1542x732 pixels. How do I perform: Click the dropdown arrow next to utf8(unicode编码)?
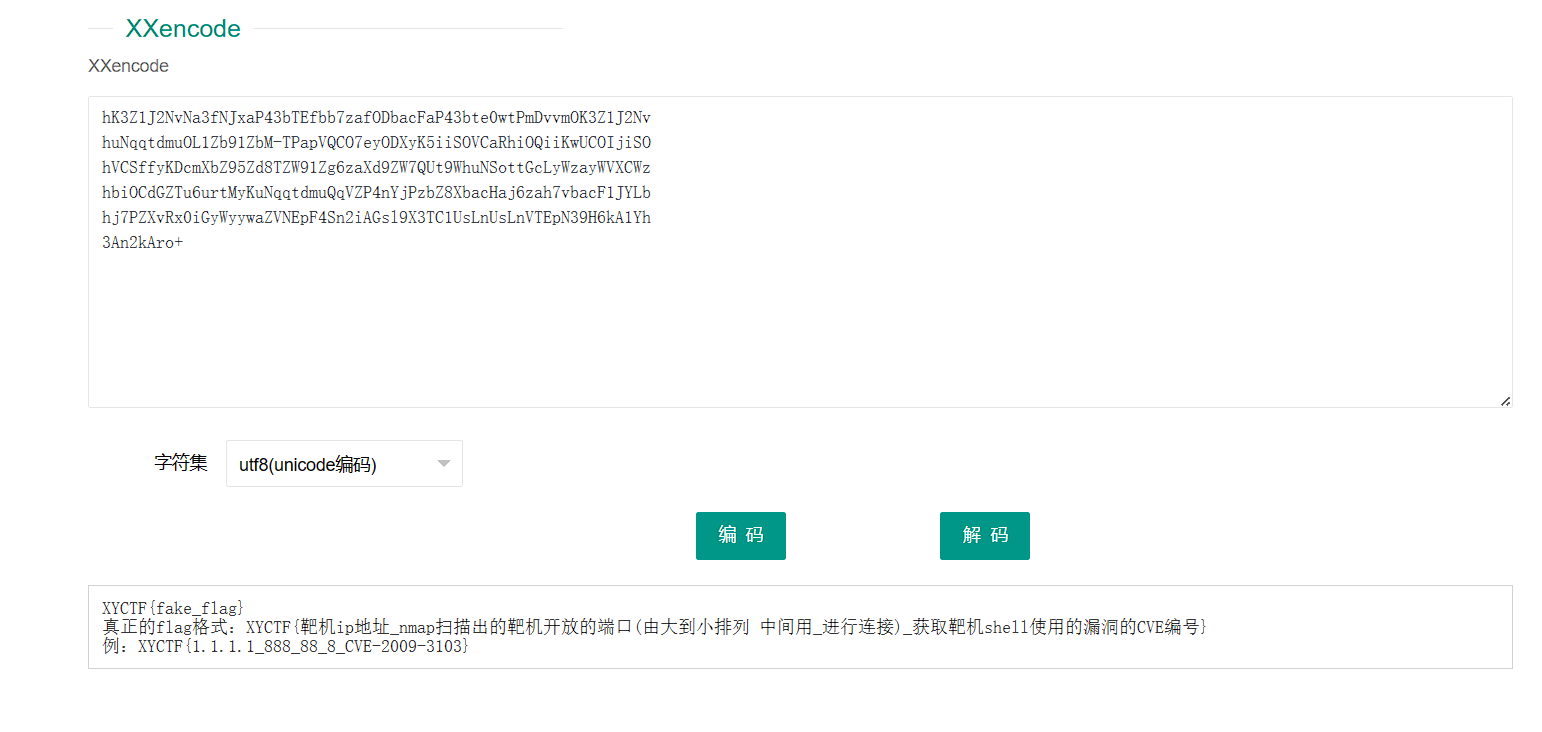[444, 463]
